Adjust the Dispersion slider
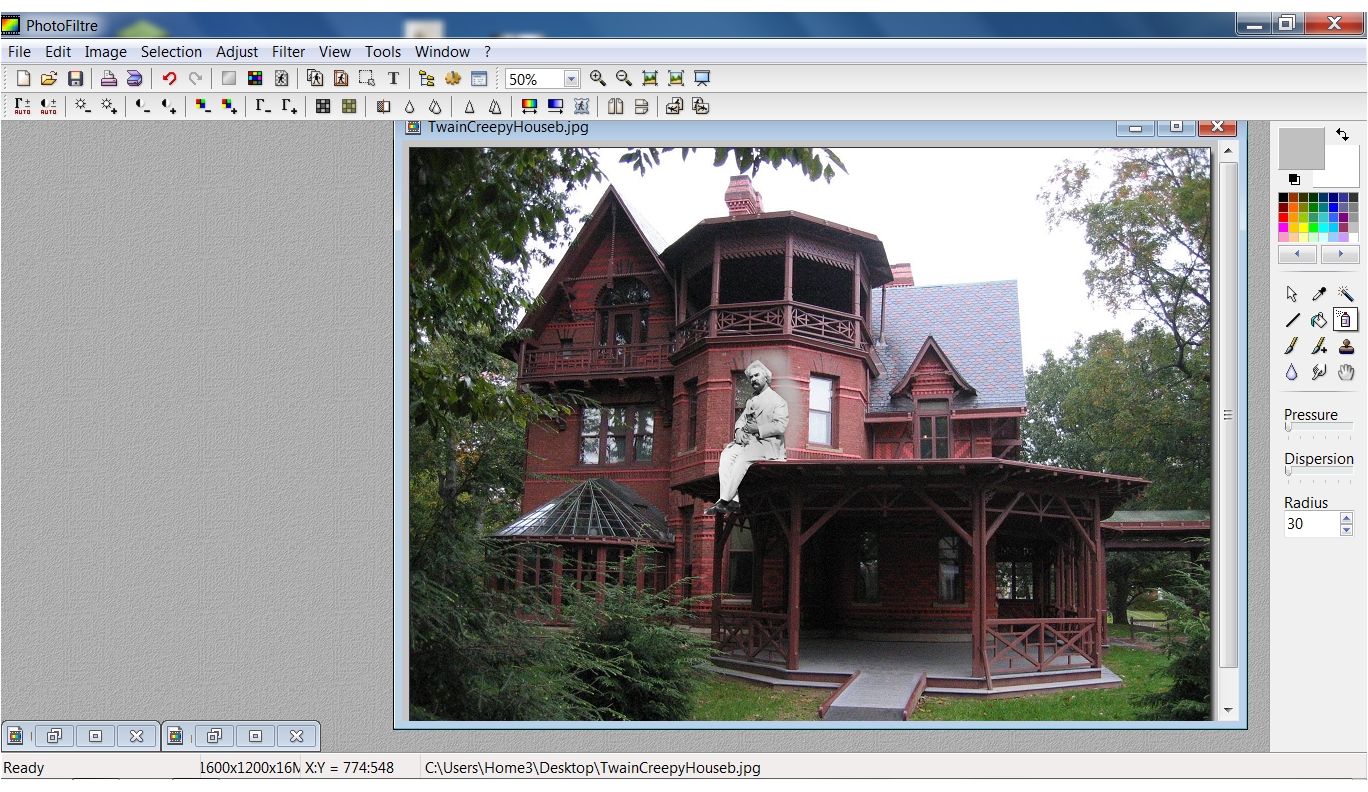 coord(1319,471)
